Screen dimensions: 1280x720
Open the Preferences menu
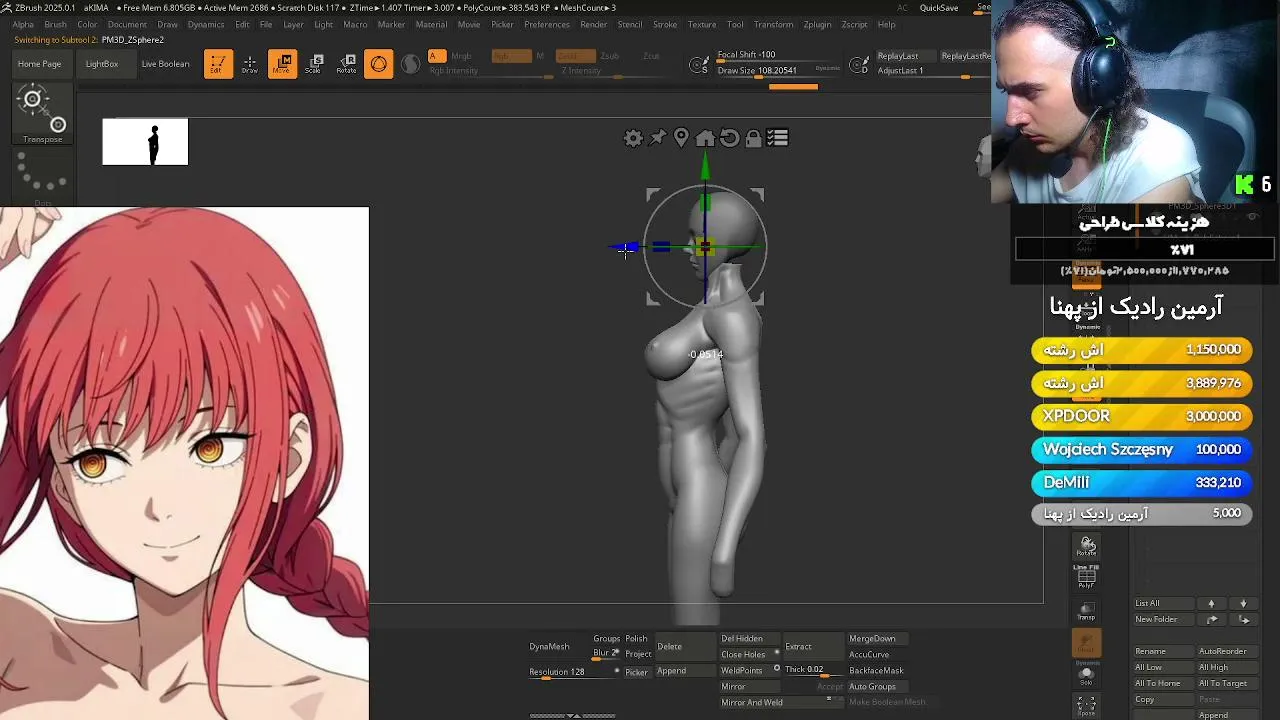pos(547,24)
